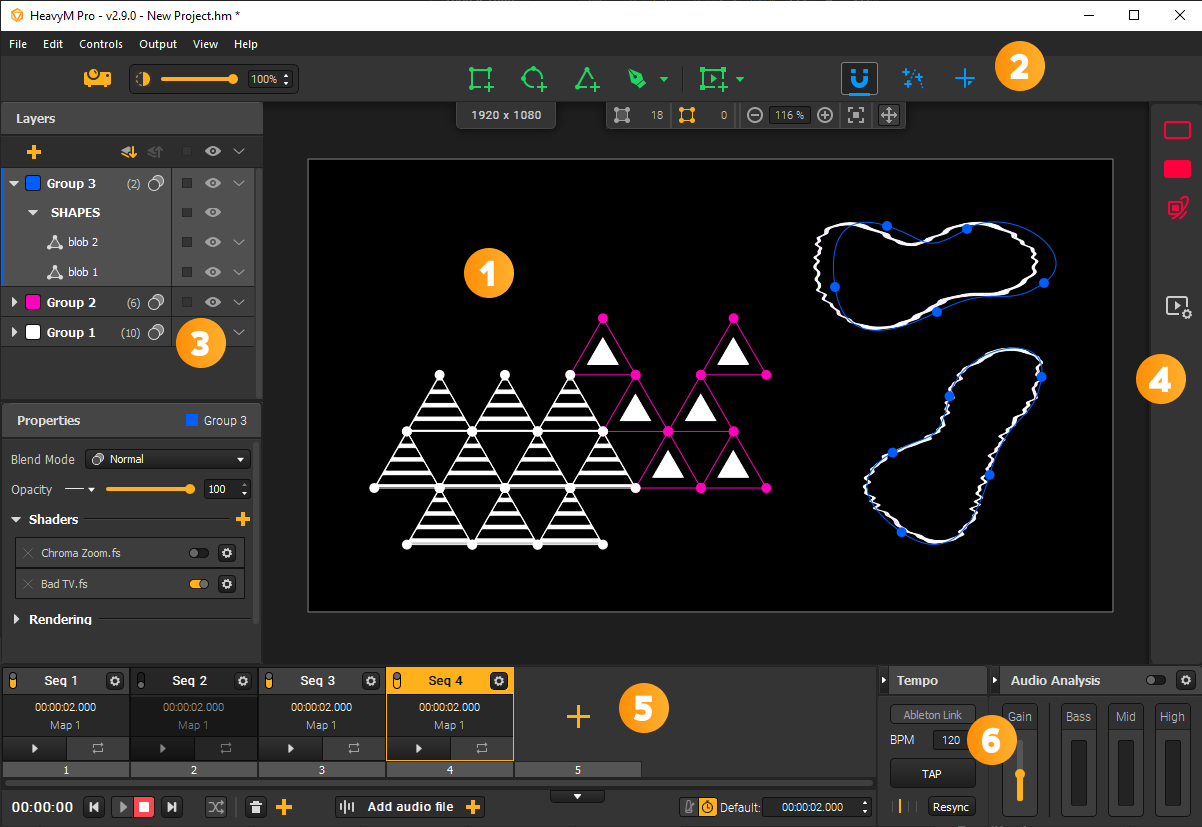Click the Opacity slider

point(150,489)
